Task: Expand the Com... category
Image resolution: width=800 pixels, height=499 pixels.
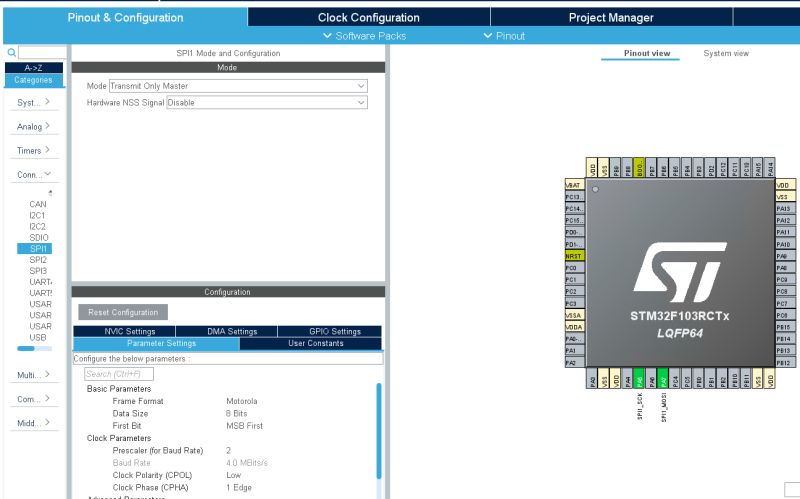Action: click(34, 399)
